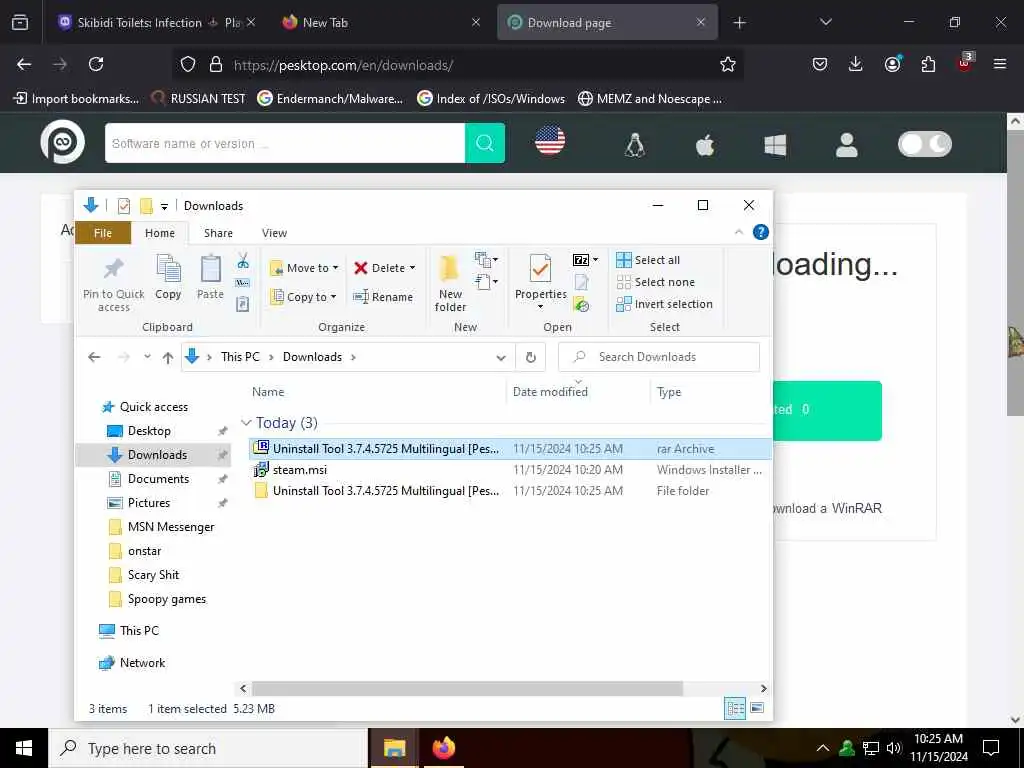Open the Copy to dropdown
This screenshot has width=1024, height=768.
click(304, 296)
